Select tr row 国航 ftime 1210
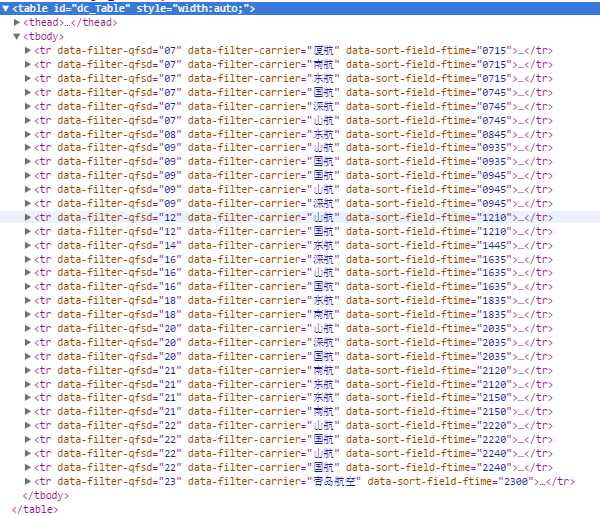600x516 pixels. click(293, 231)
